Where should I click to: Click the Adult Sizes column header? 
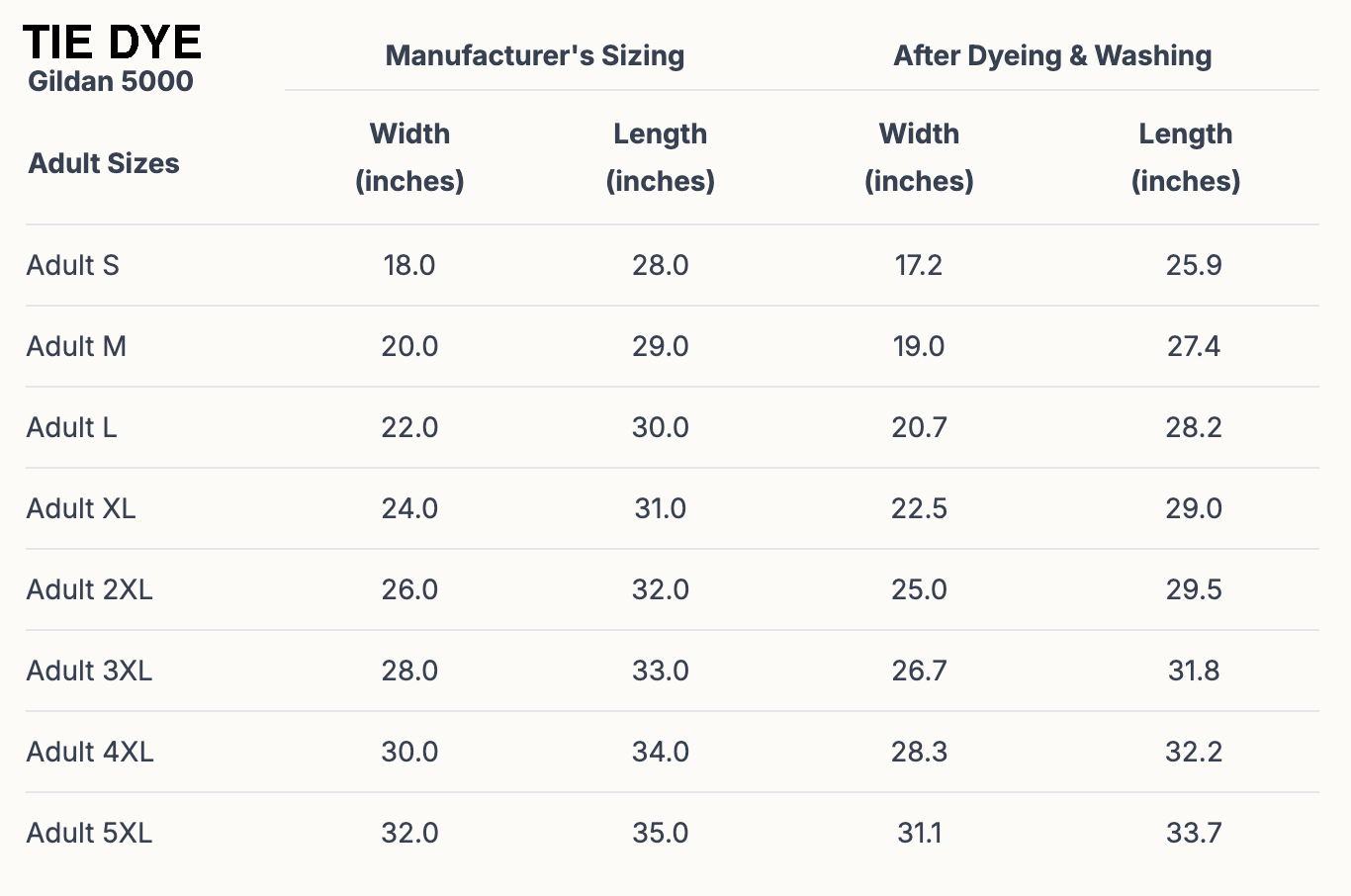click(104, 163)
